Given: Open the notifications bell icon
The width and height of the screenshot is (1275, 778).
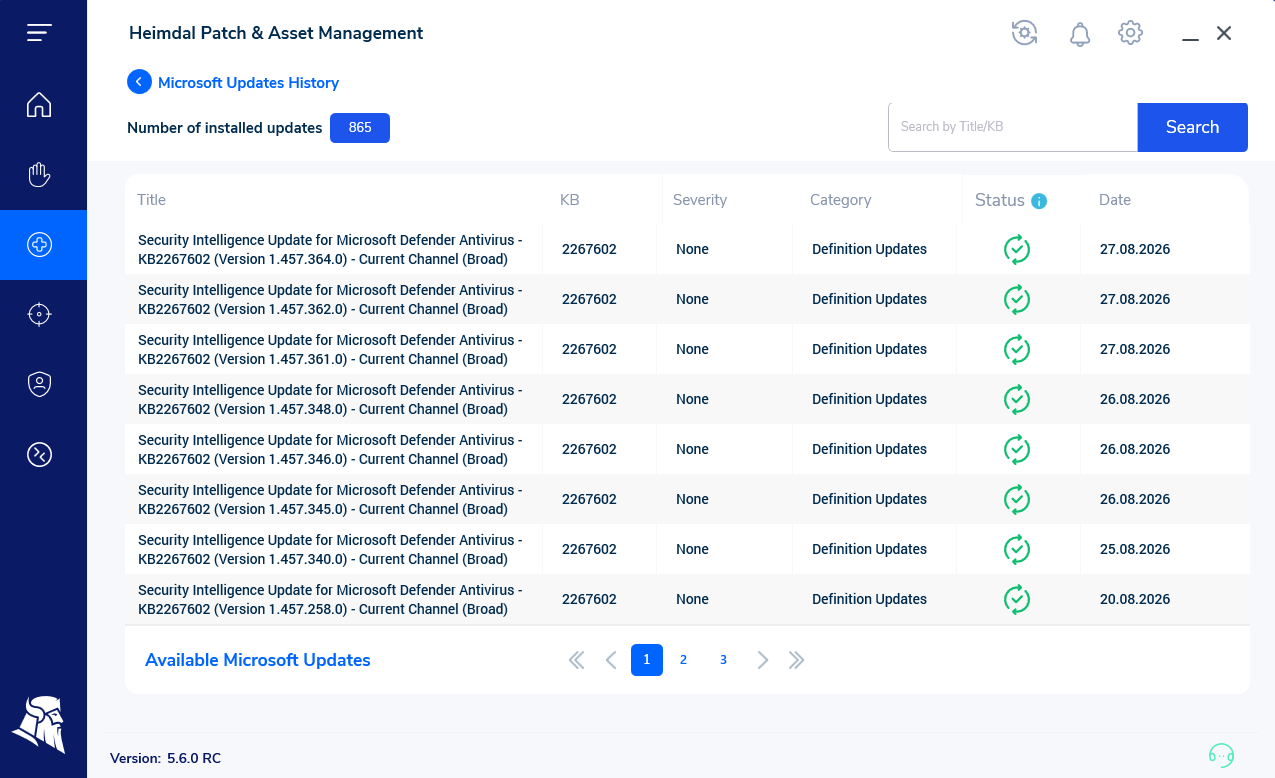Looking at the screenshot, I should pyautogui.click(x=1080, y=34).
